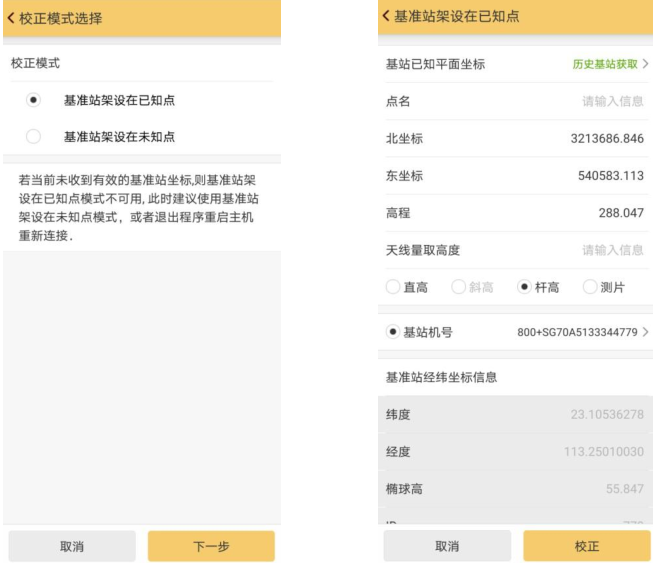Select 基准站架设在未知点 radio option
653x563 pixels.
pos(34,136)
